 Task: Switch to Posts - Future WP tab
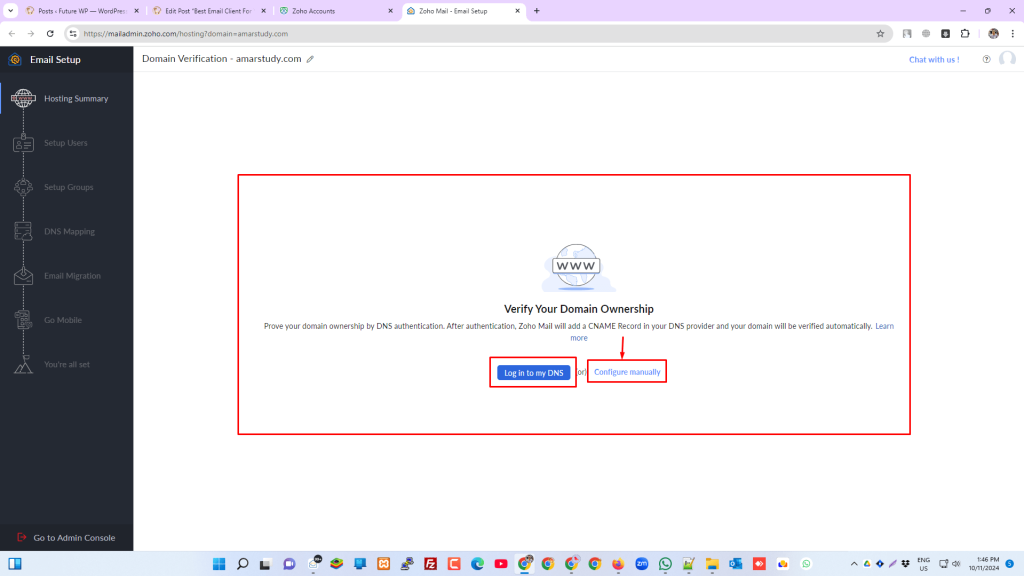tap(82, 11)
